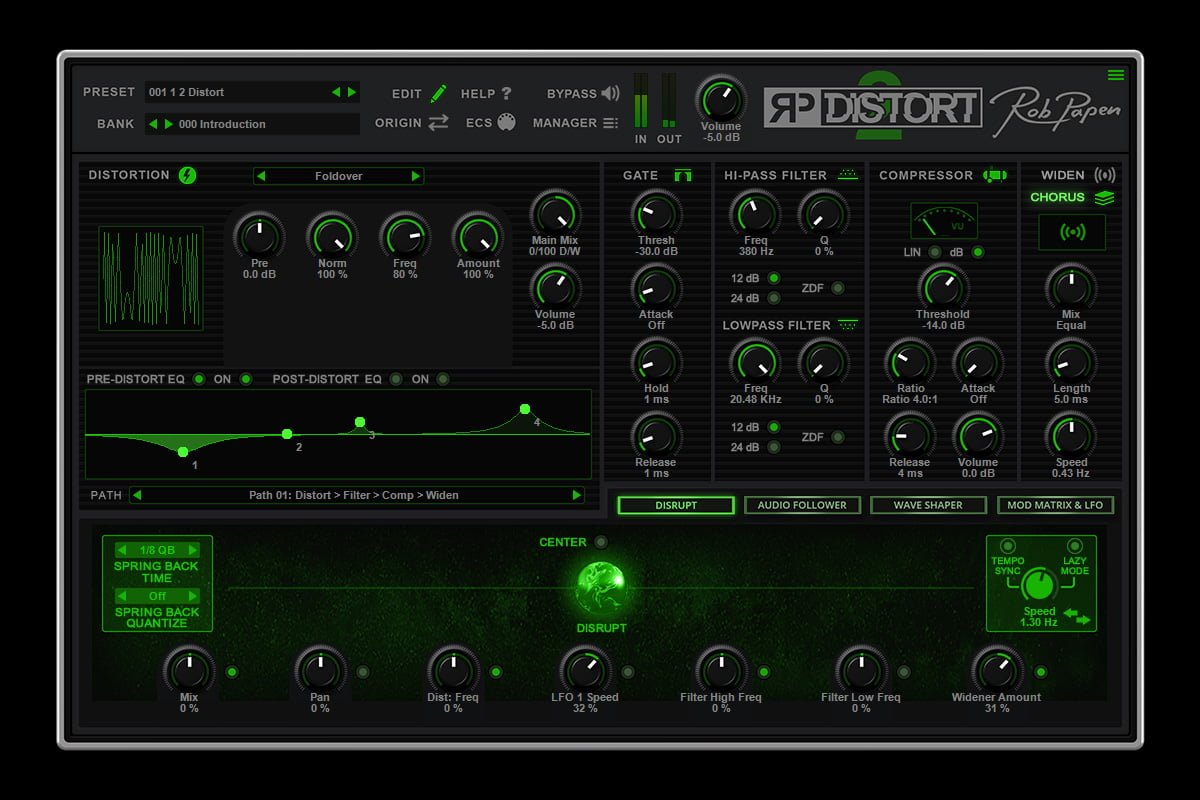Select previous distortion type before Foldover
Screen dimensions: 1200x800
(x=261, y=176)
